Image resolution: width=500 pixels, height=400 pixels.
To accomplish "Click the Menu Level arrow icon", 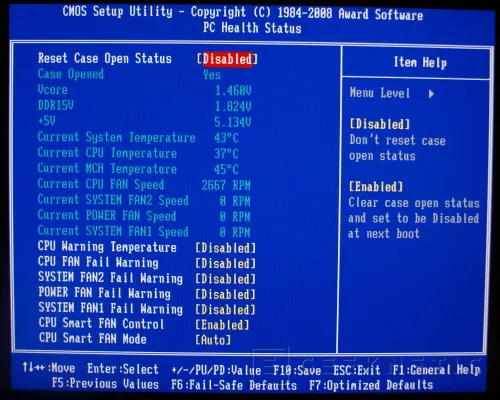I will click(431, 94).
